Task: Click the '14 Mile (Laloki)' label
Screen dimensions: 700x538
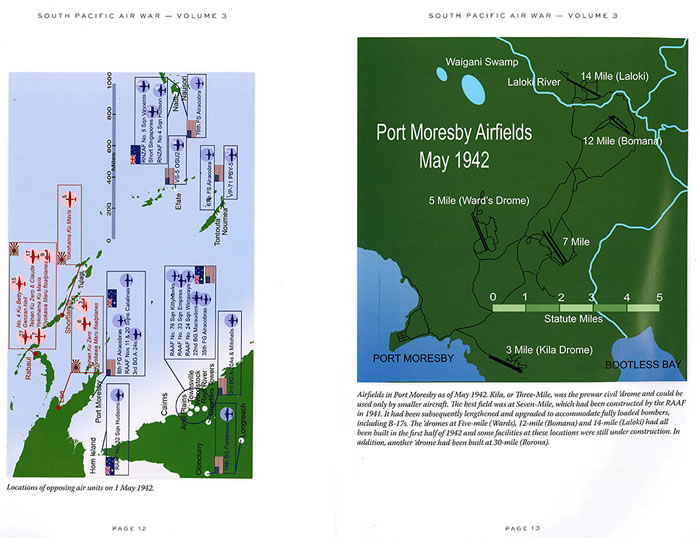Action: [614, 76]
